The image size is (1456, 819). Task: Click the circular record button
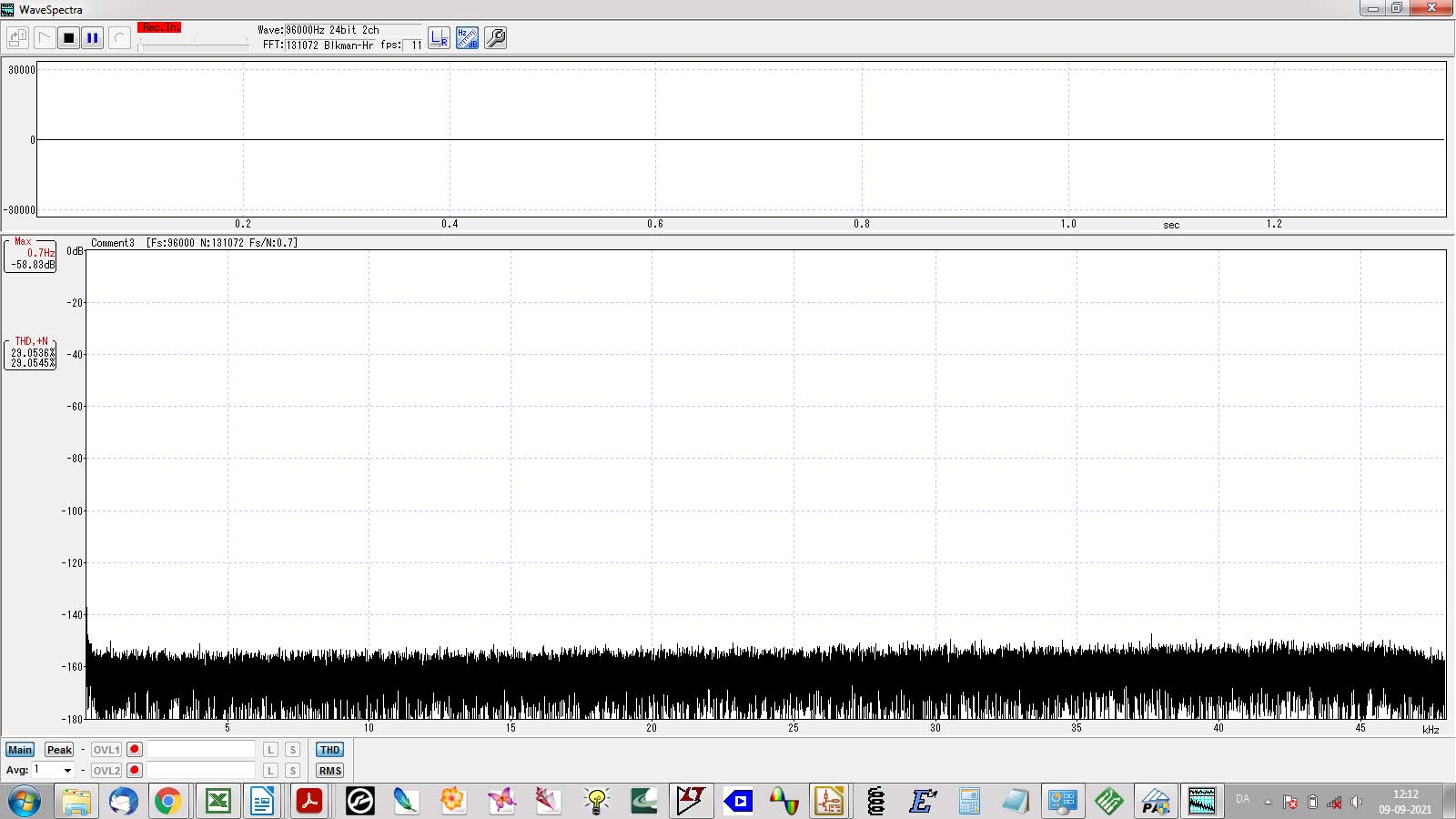point(119,38)
